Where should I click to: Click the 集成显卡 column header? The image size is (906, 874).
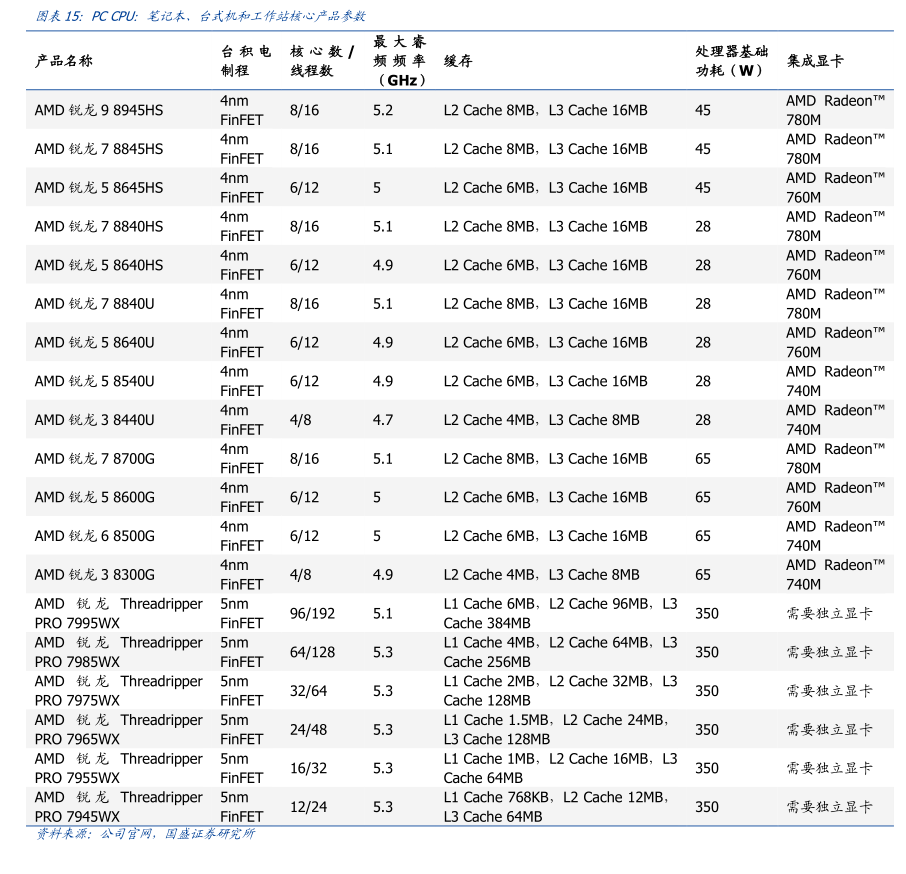click(815, 61)
